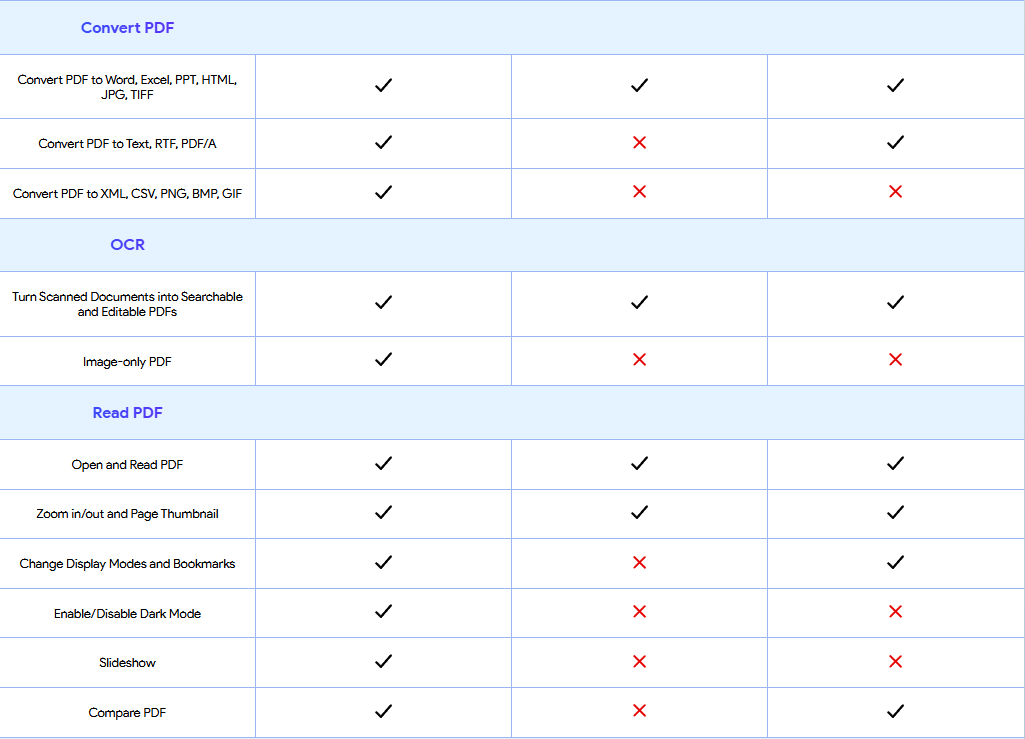Click the last-column checkmark in the Open and Read PDF row

[x=896, y=463]
